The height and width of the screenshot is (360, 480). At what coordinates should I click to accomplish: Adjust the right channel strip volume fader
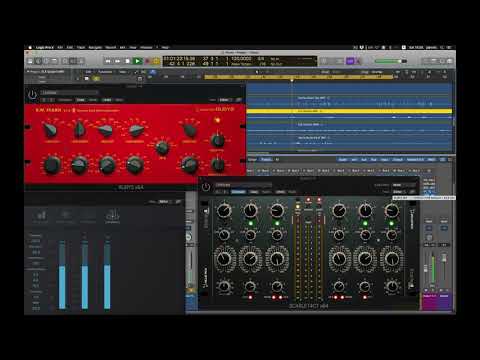coord(444,258)
